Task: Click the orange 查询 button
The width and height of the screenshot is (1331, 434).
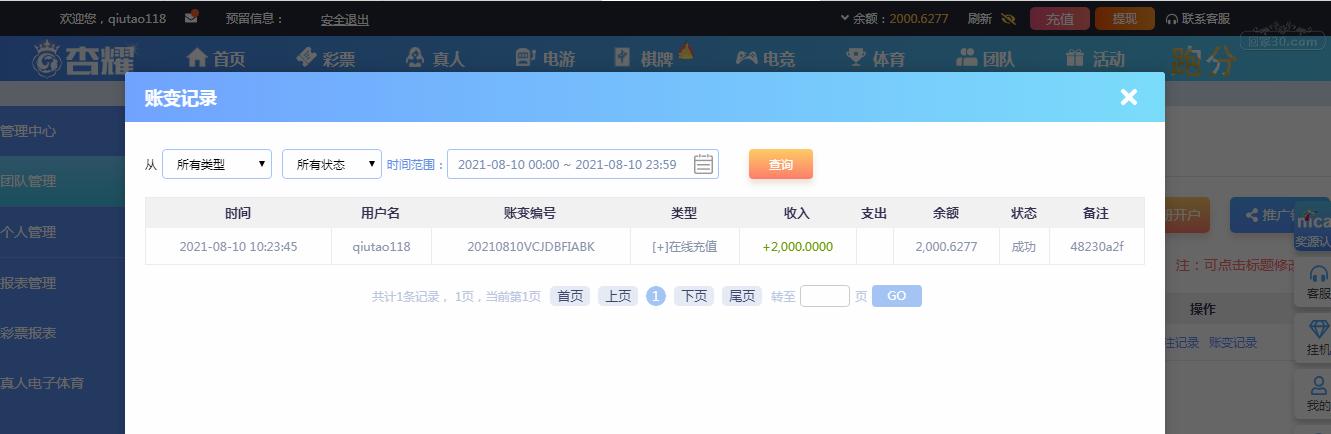Action: [781, 164]
